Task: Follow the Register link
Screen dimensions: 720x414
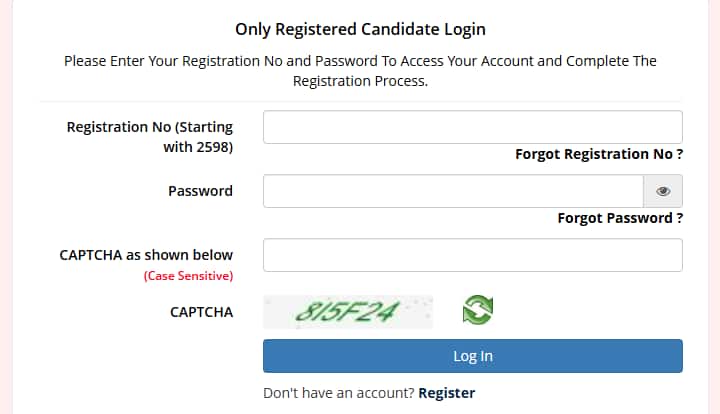Action: pos(447,393)
